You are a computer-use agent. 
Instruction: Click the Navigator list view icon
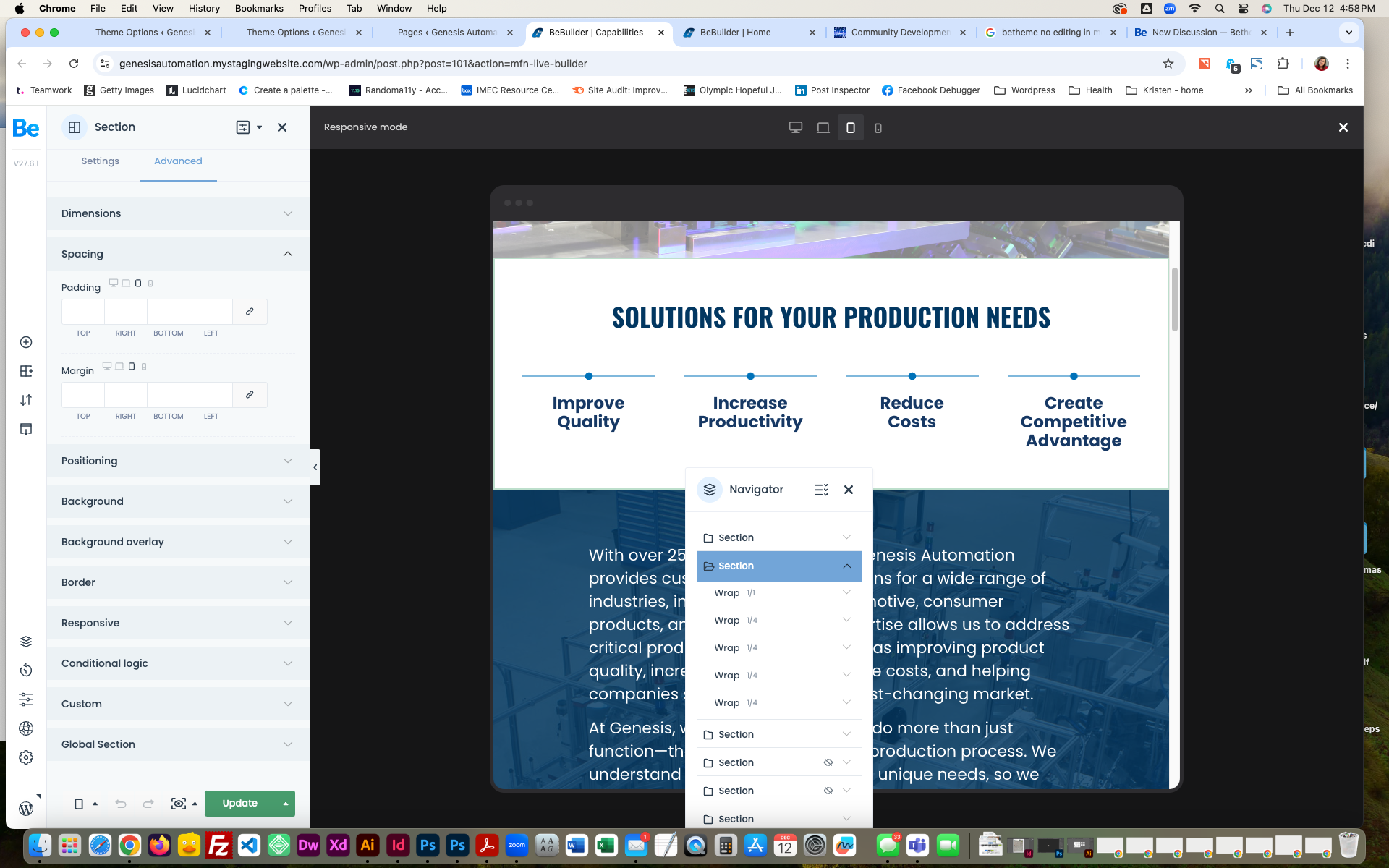point(820,489)
